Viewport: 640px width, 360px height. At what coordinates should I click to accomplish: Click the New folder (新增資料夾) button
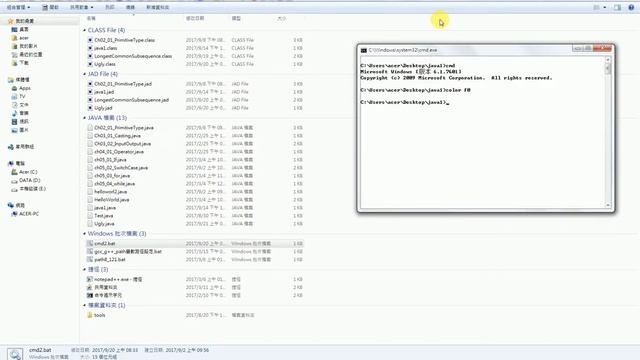coord(158,7)
